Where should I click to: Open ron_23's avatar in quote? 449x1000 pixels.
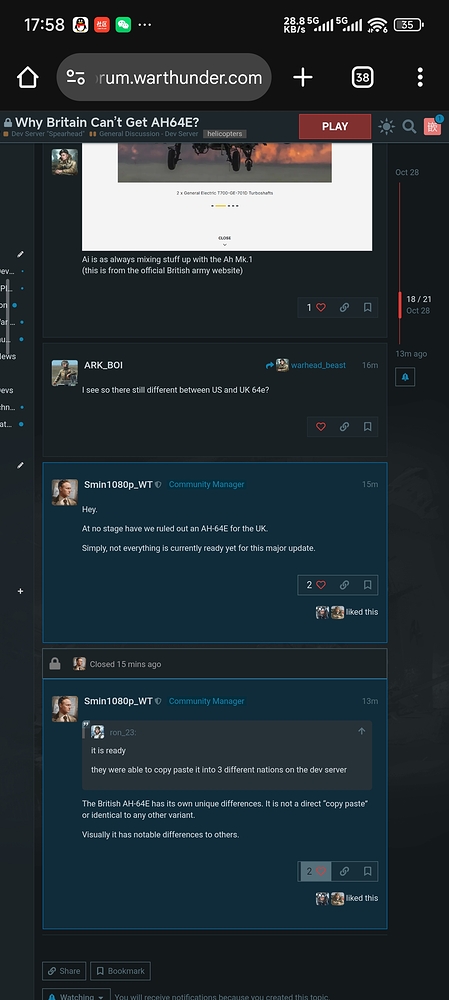[98, 732]
